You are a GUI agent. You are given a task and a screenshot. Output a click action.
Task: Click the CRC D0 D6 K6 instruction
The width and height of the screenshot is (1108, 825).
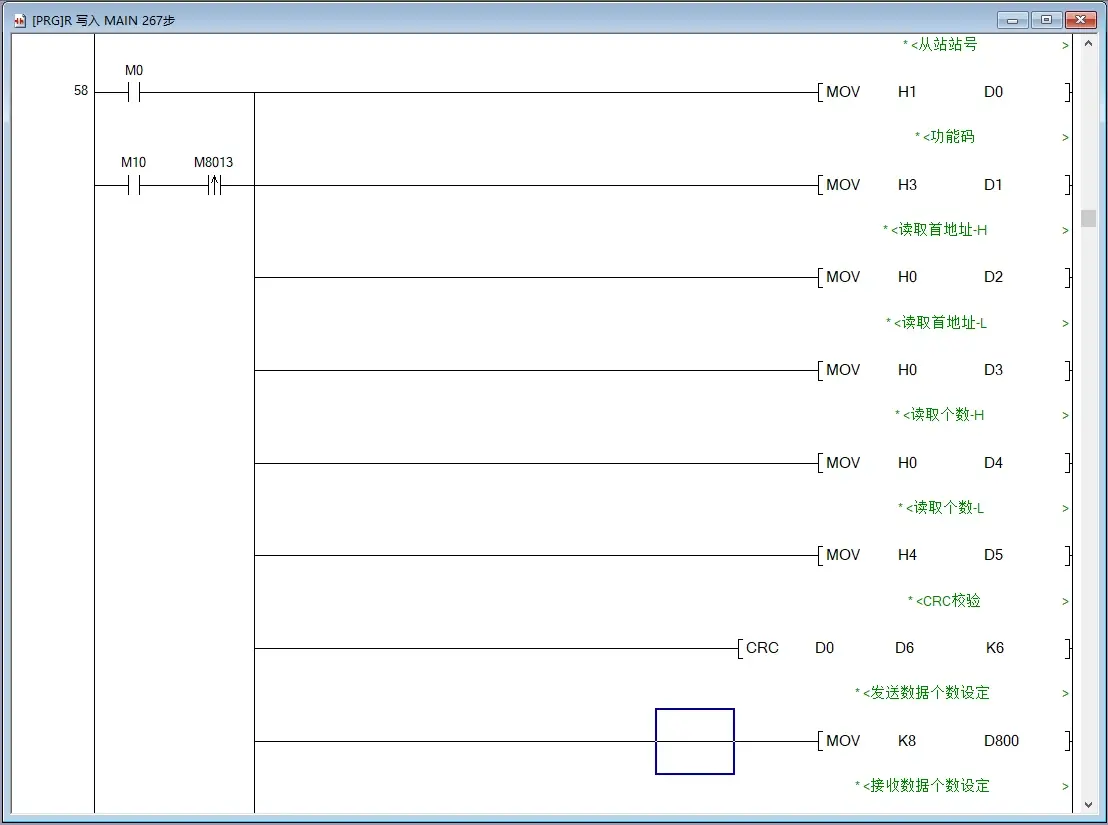point(904,648)
